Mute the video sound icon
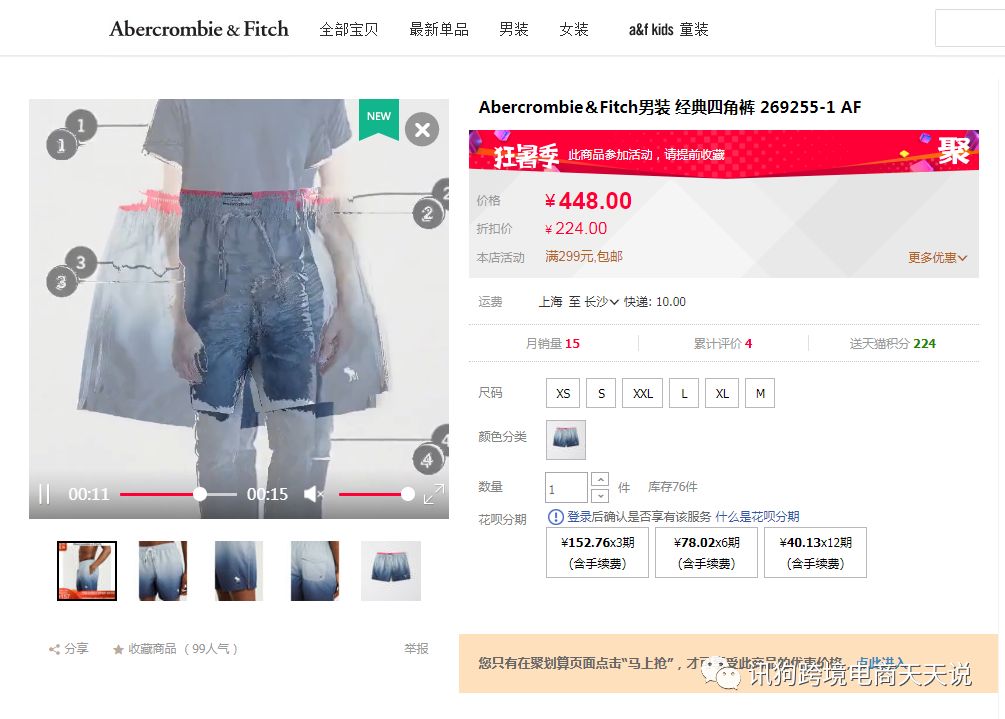Image resolution: width=1005 pixels, height=719 pixels. tap(313, 494)
